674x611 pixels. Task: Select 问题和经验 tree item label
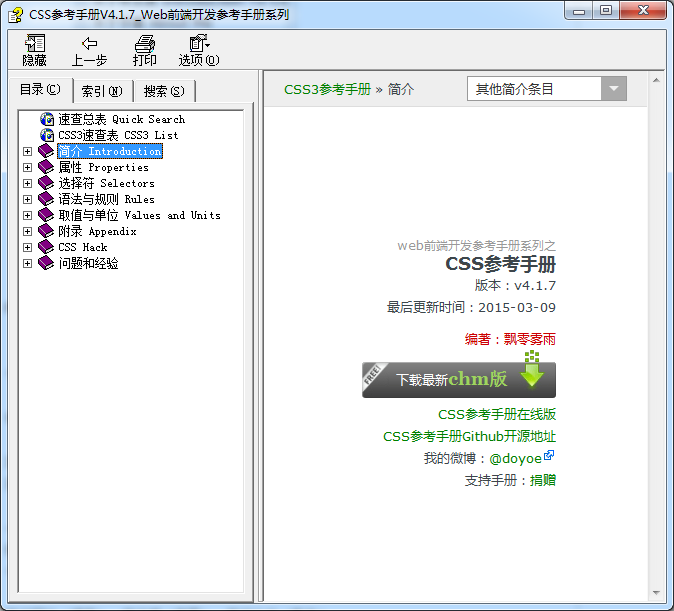coord(89,263)
